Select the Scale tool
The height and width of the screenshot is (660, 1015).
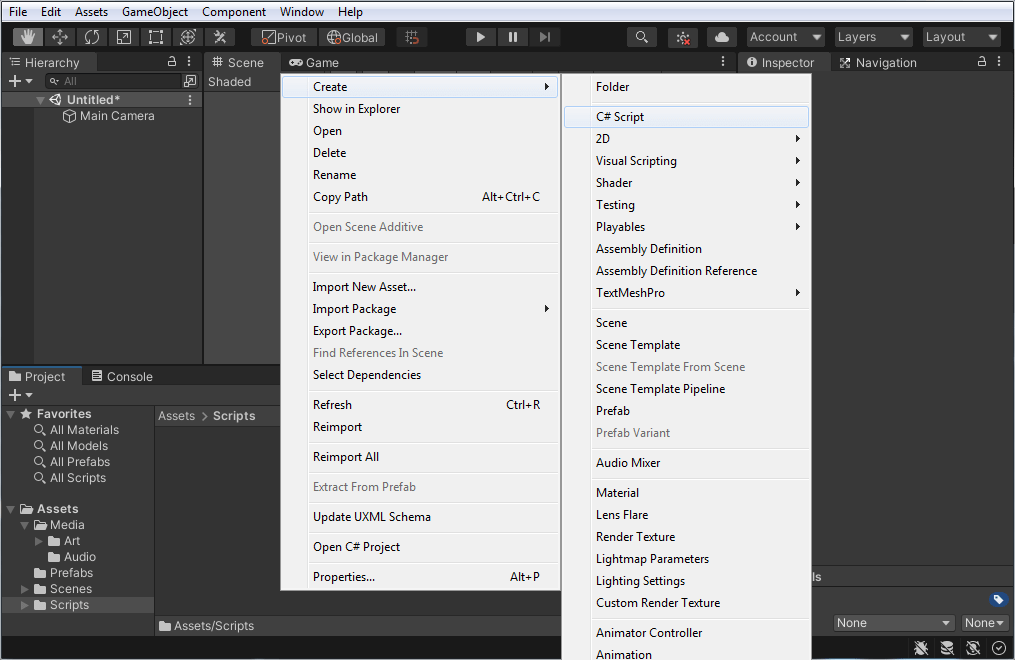[x=124, y=36]
